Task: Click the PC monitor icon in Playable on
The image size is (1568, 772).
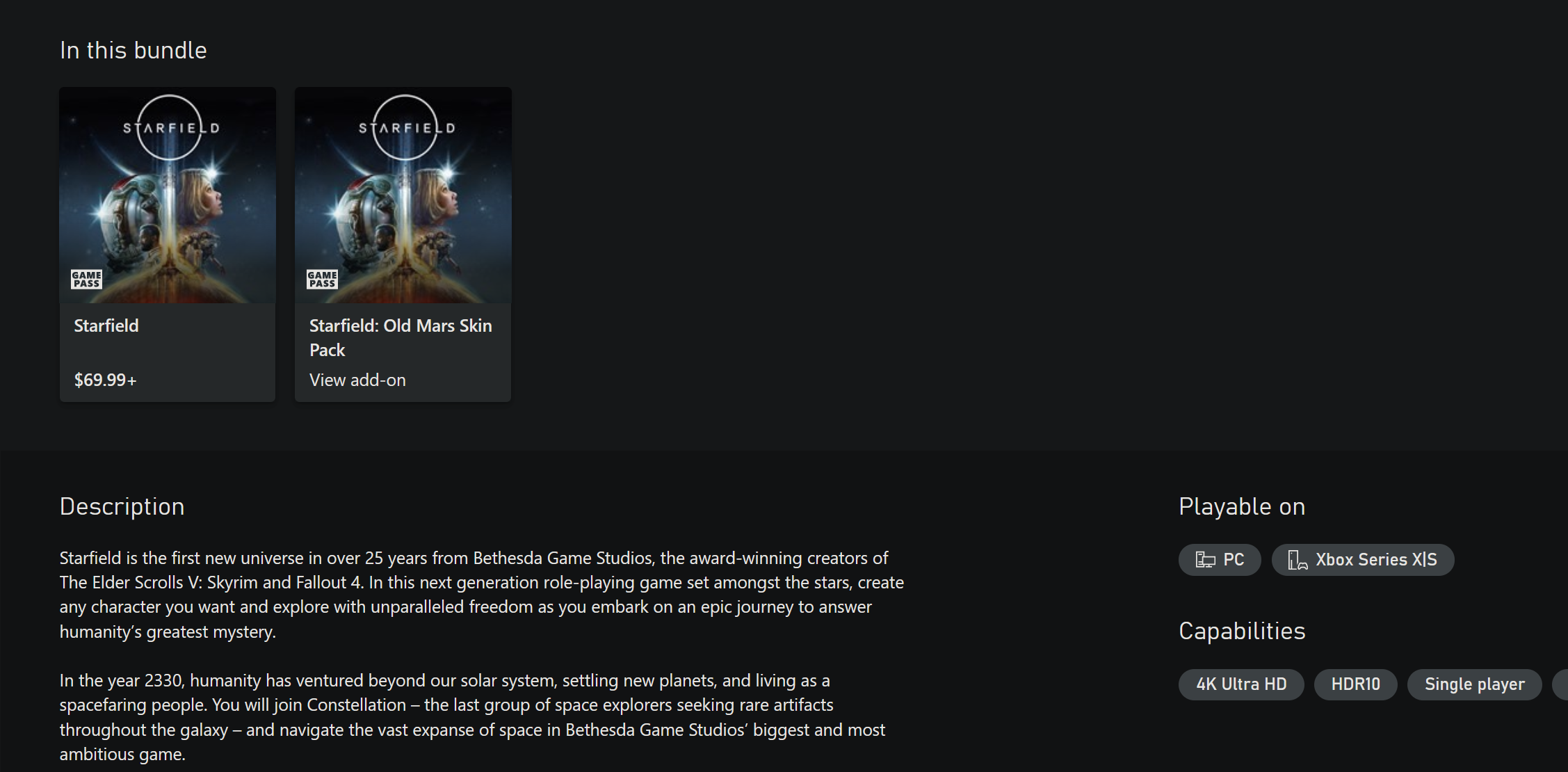Action: pos(1205,560)
